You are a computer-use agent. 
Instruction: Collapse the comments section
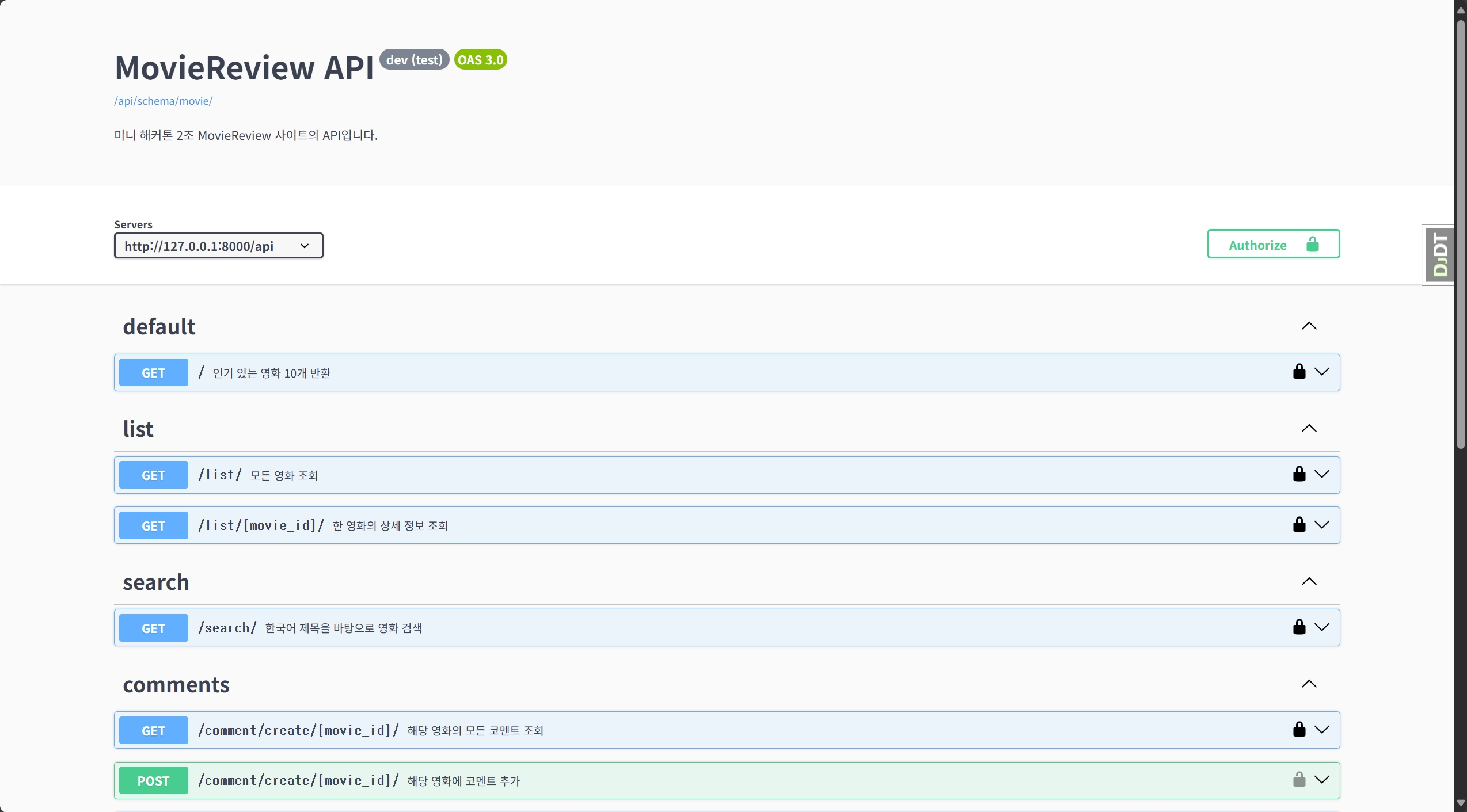coord(1309,684)
